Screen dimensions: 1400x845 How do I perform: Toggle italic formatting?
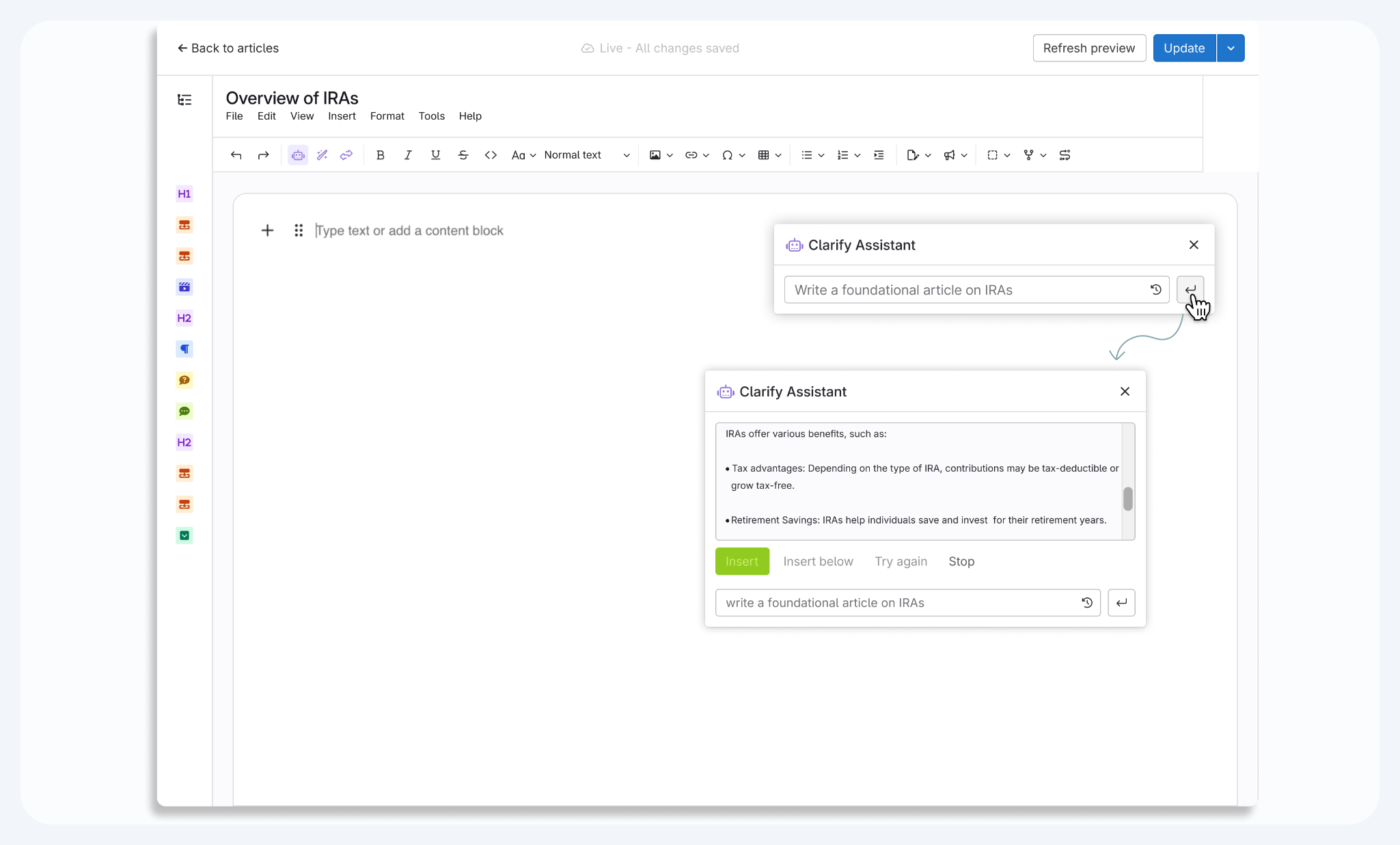coord(408,155)
